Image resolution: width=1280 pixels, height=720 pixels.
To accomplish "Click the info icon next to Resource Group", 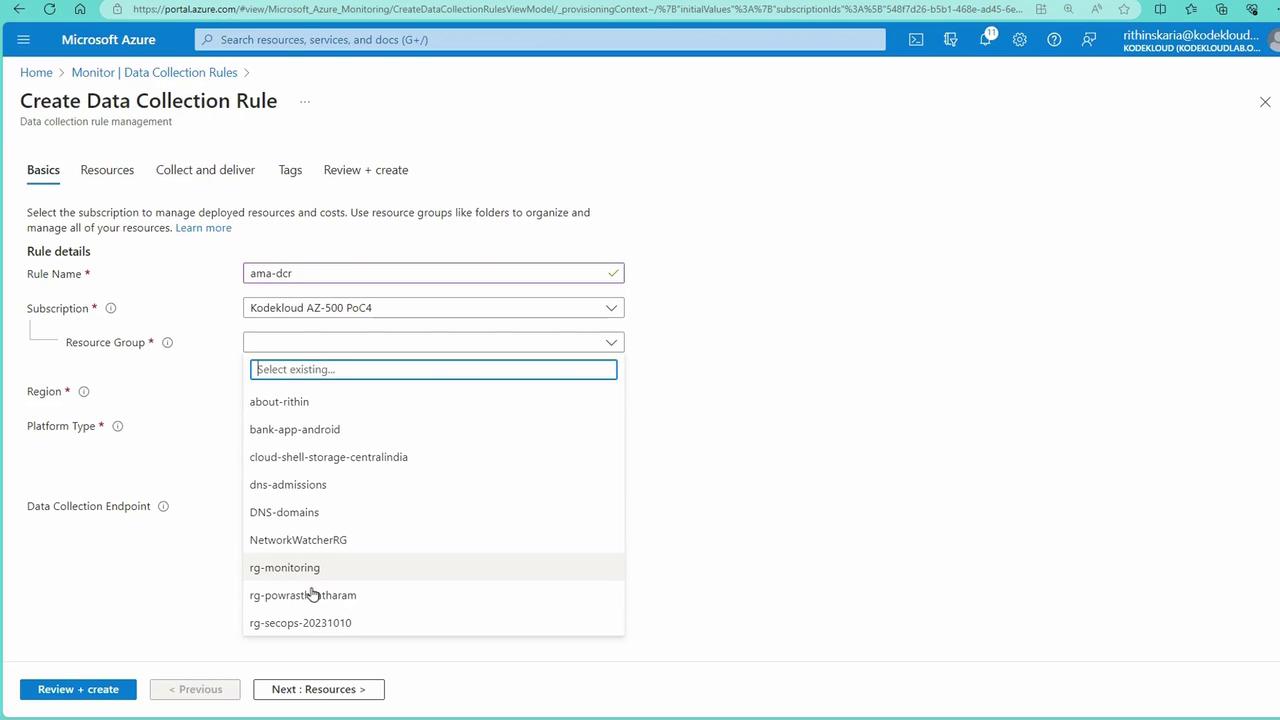I will click(167, 342).
